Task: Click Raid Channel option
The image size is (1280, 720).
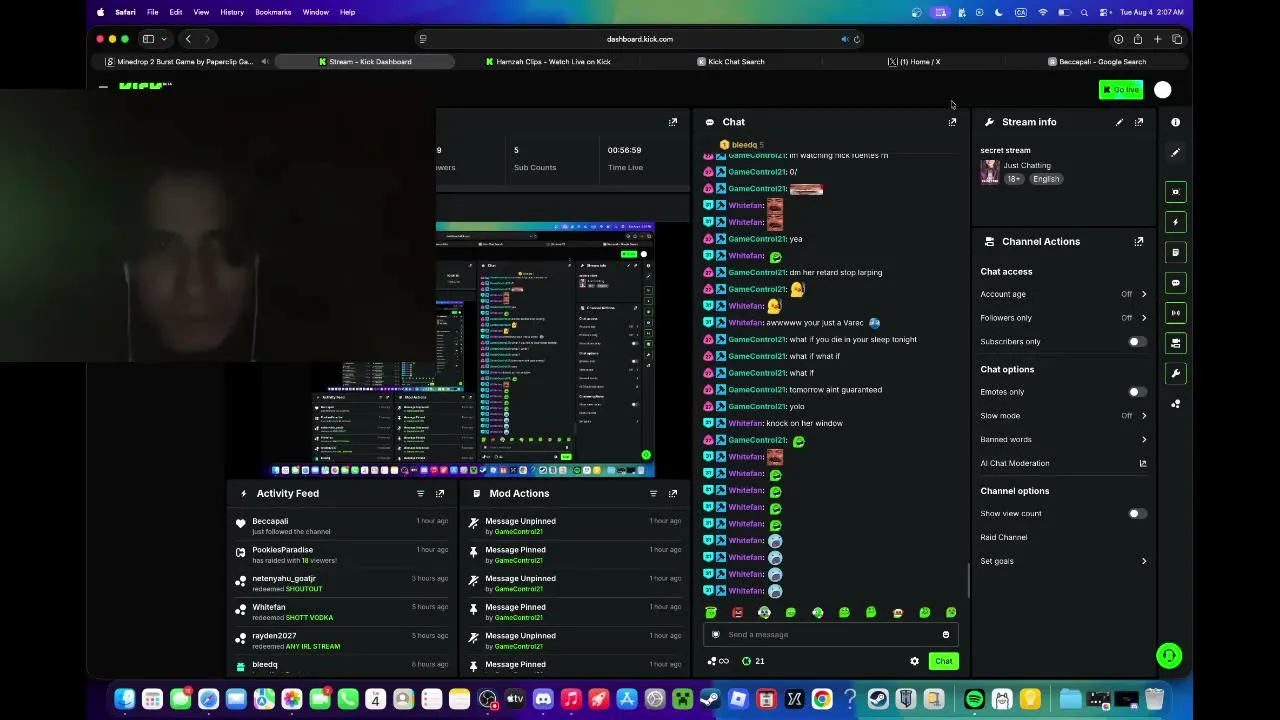Action: coord(1004,538)
